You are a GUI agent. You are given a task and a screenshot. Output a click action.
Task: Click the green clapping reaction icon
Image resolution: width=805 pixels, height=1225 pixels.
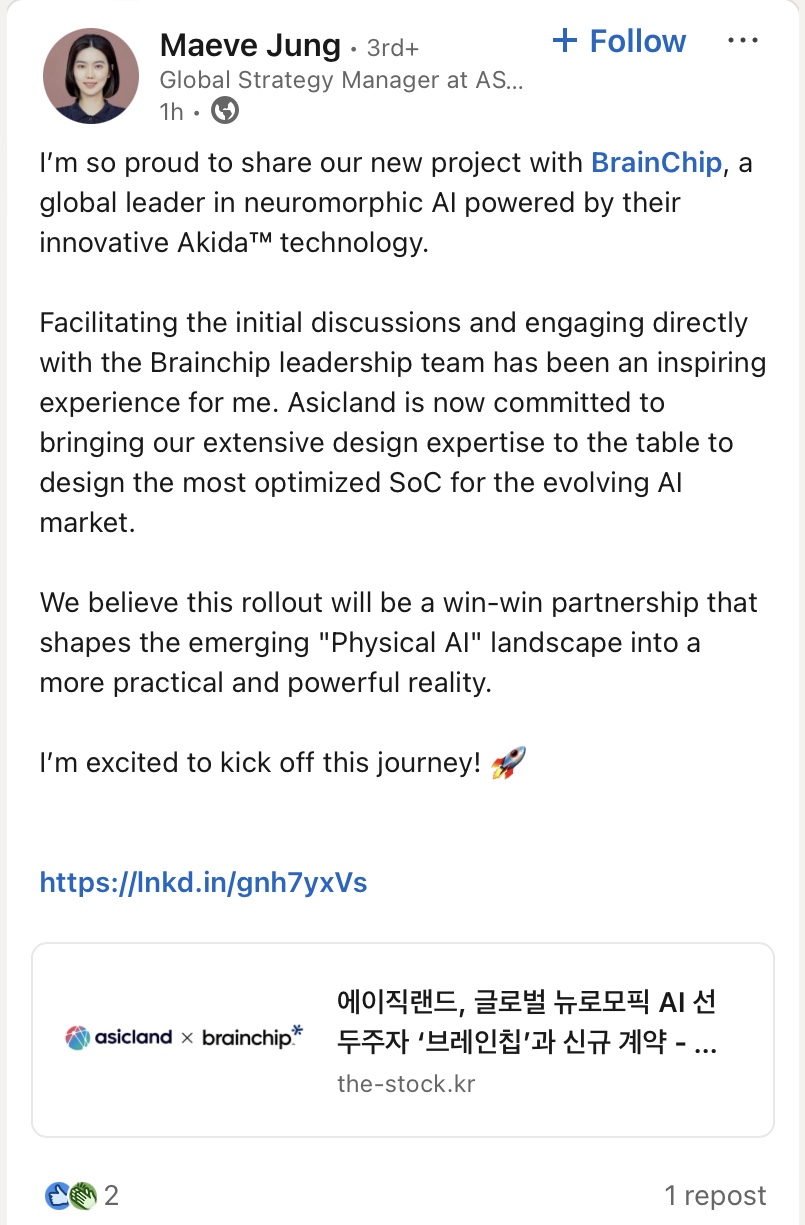[x=83, y=1195]
